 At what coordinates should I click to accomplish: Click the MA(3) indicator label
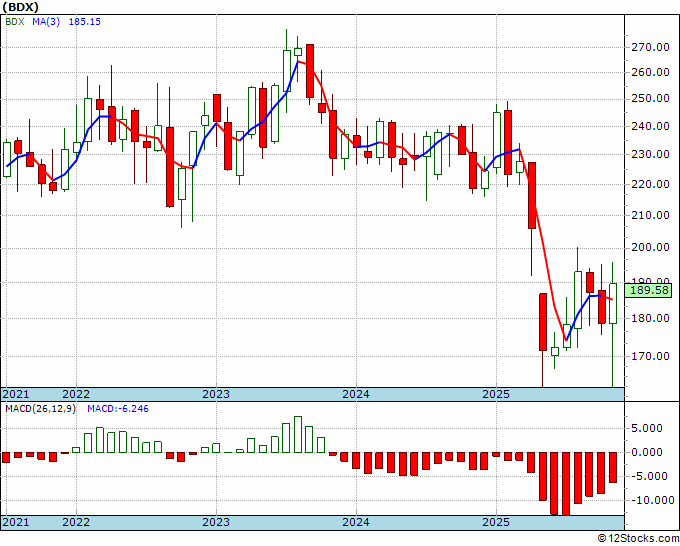[46, 22]
